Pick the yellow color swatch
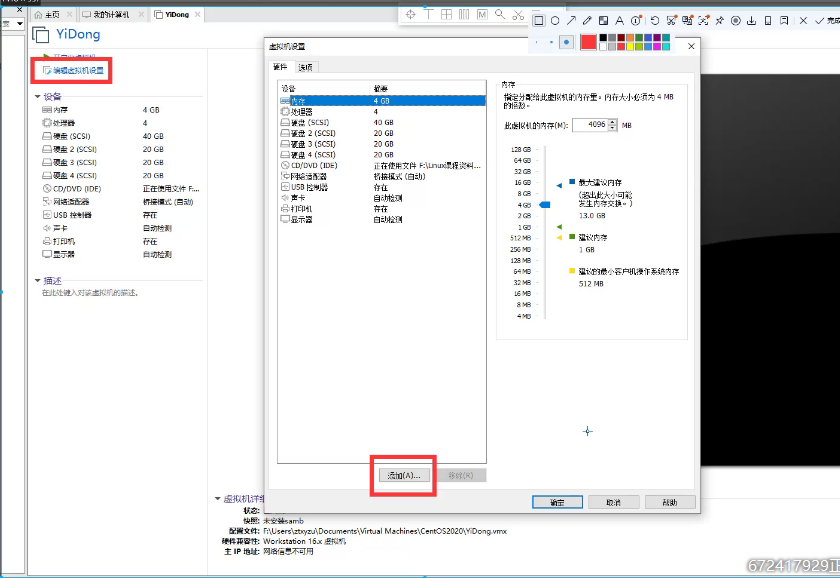The image size is (840, 578). 631,47
